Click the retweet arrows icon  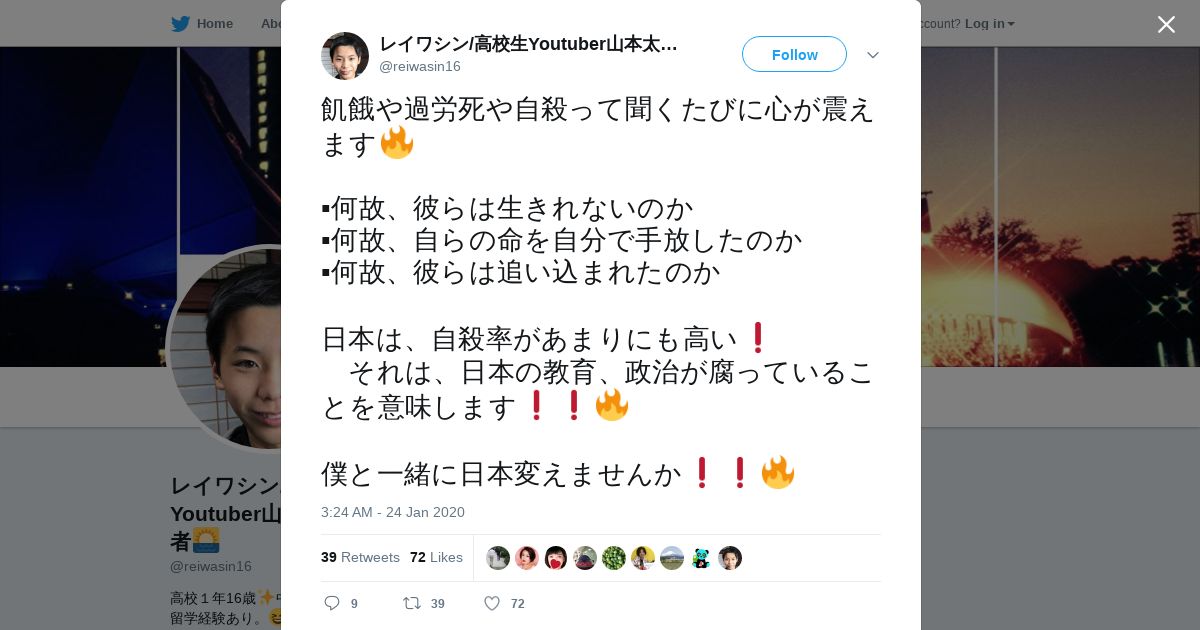pos(411,603)
